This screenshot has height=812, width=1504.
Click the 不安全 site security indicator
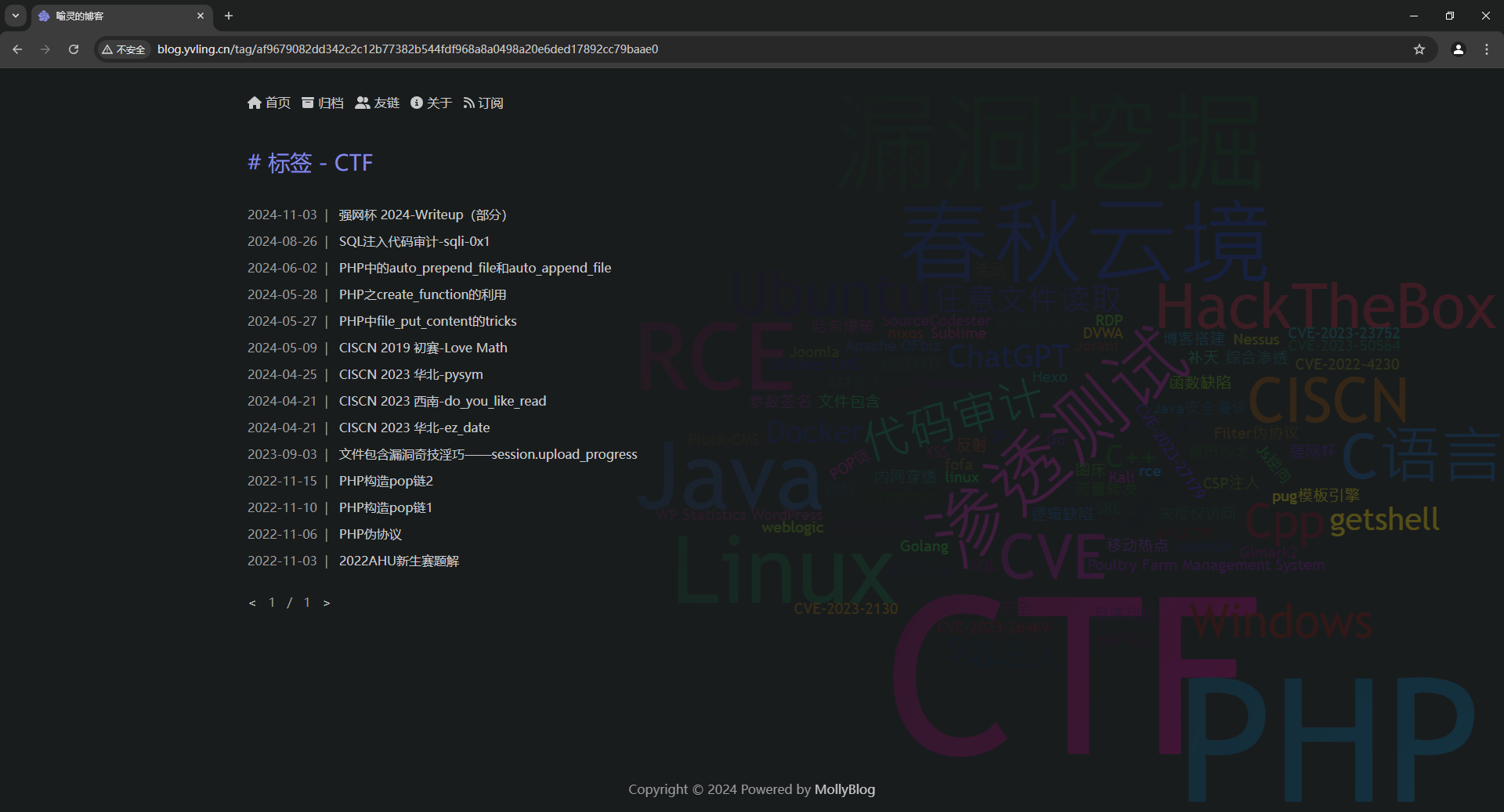tap(124, 49)
